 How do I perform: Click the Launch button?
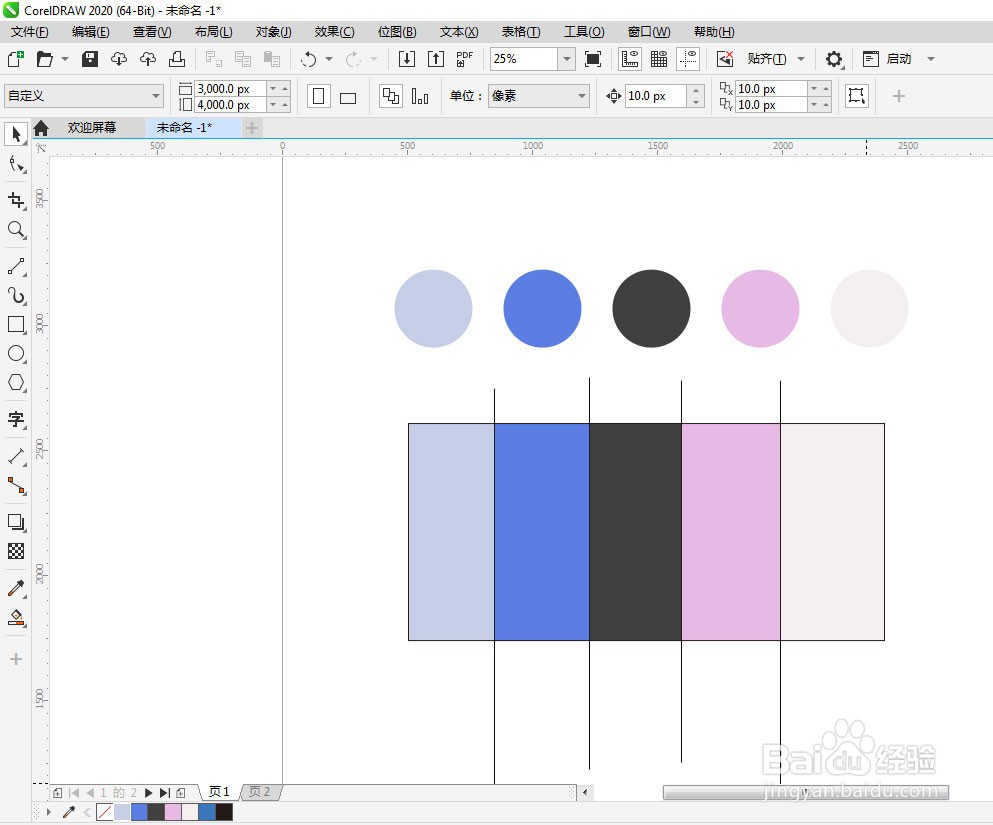899,59
